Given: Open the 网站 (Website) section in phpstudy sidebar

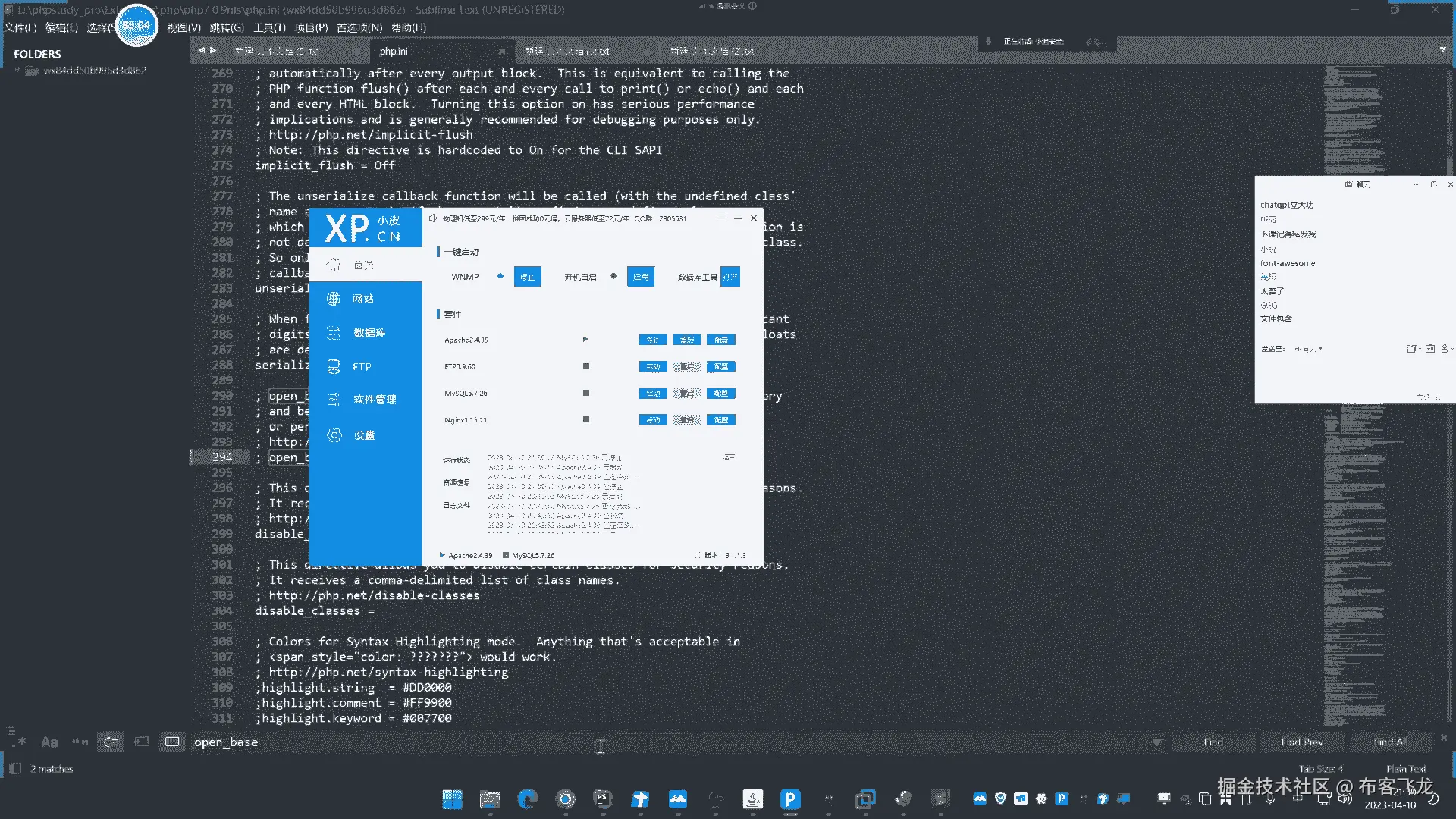Looking at the screenshot, I should pos(362,299).
